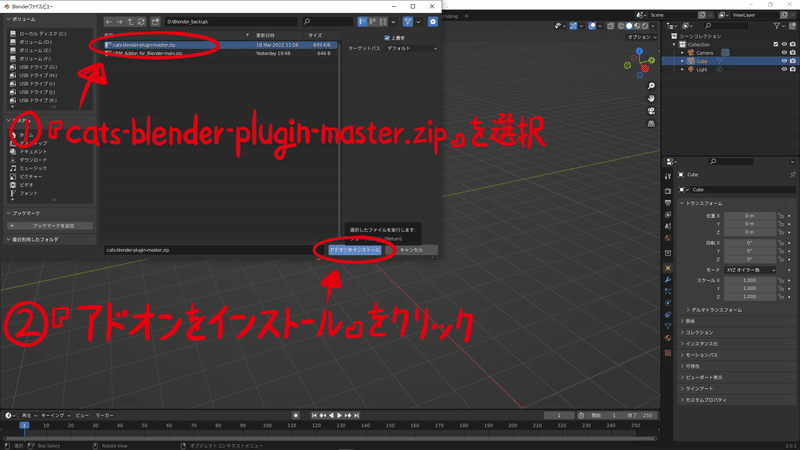Open rotation mode XYZ オイラー角 dropdown
This screenshot has width=800, height=450.
750,270
